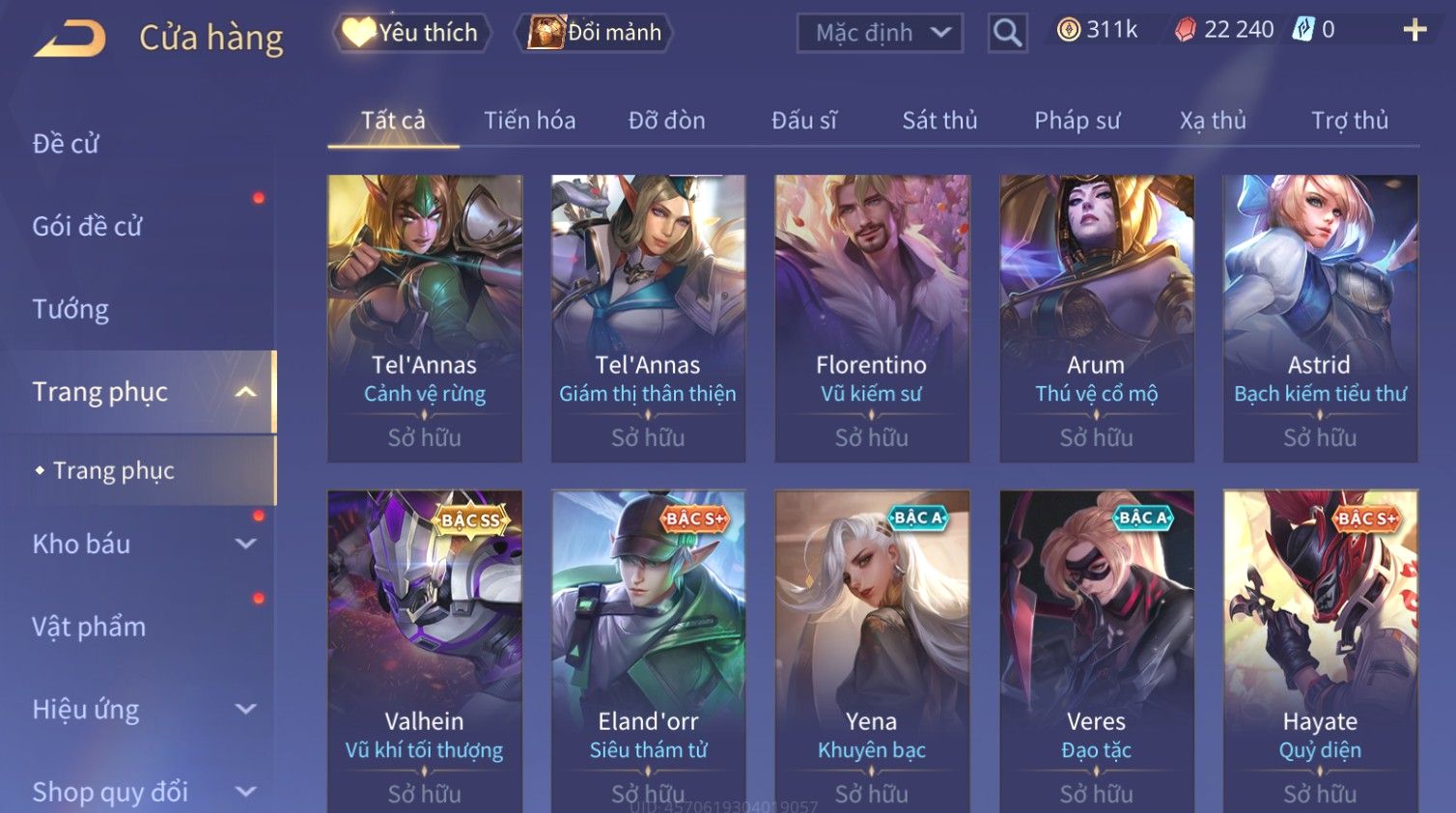Image resolution: width=1456 pixels, height=813 pixels.
Task: Select Florentino Vũ kiếm sư skin card
Action: click(872, 319)
